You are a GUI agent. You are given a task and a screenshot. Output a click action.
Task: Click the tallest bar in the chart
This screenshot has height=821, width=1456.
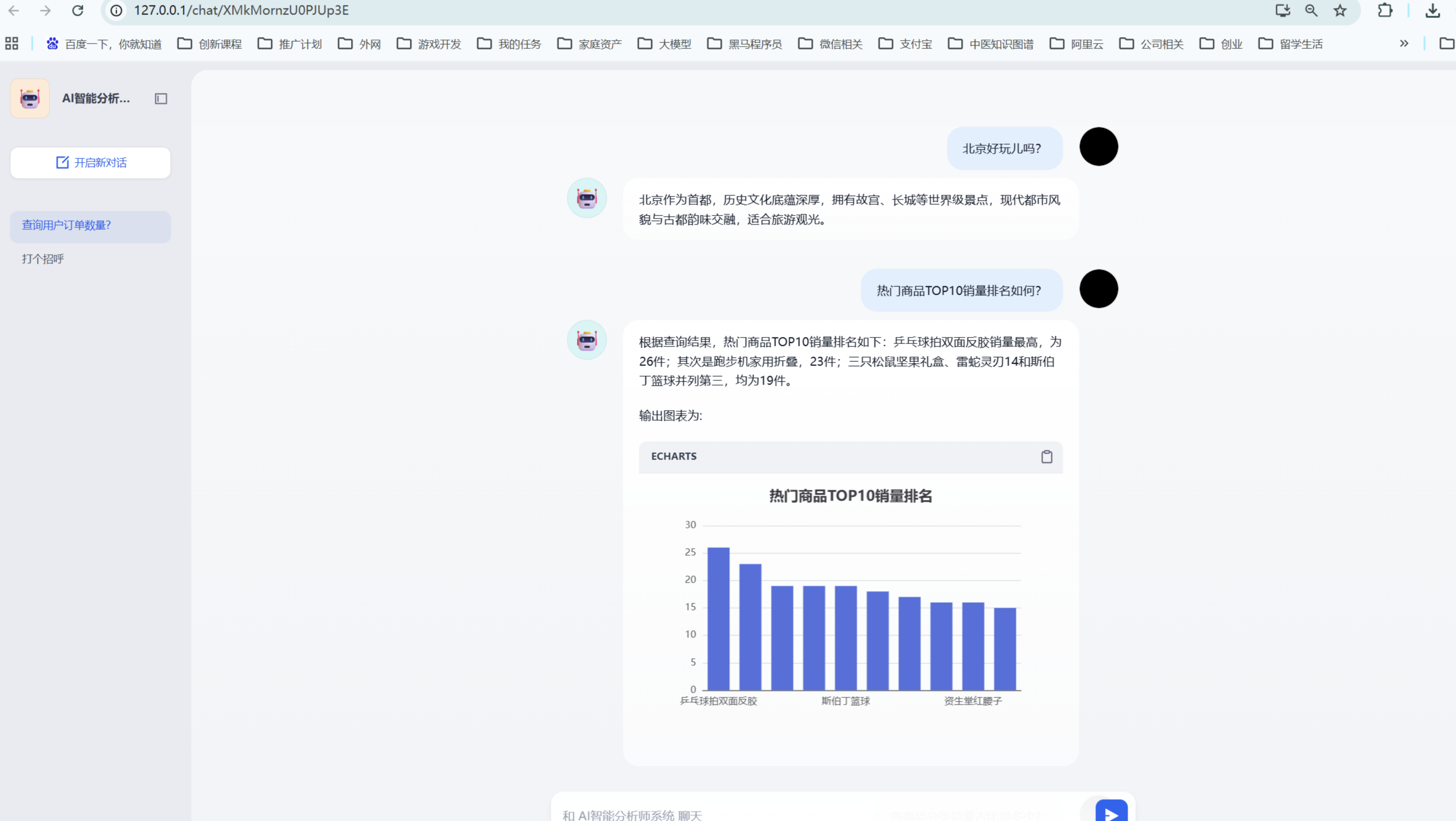719,619
